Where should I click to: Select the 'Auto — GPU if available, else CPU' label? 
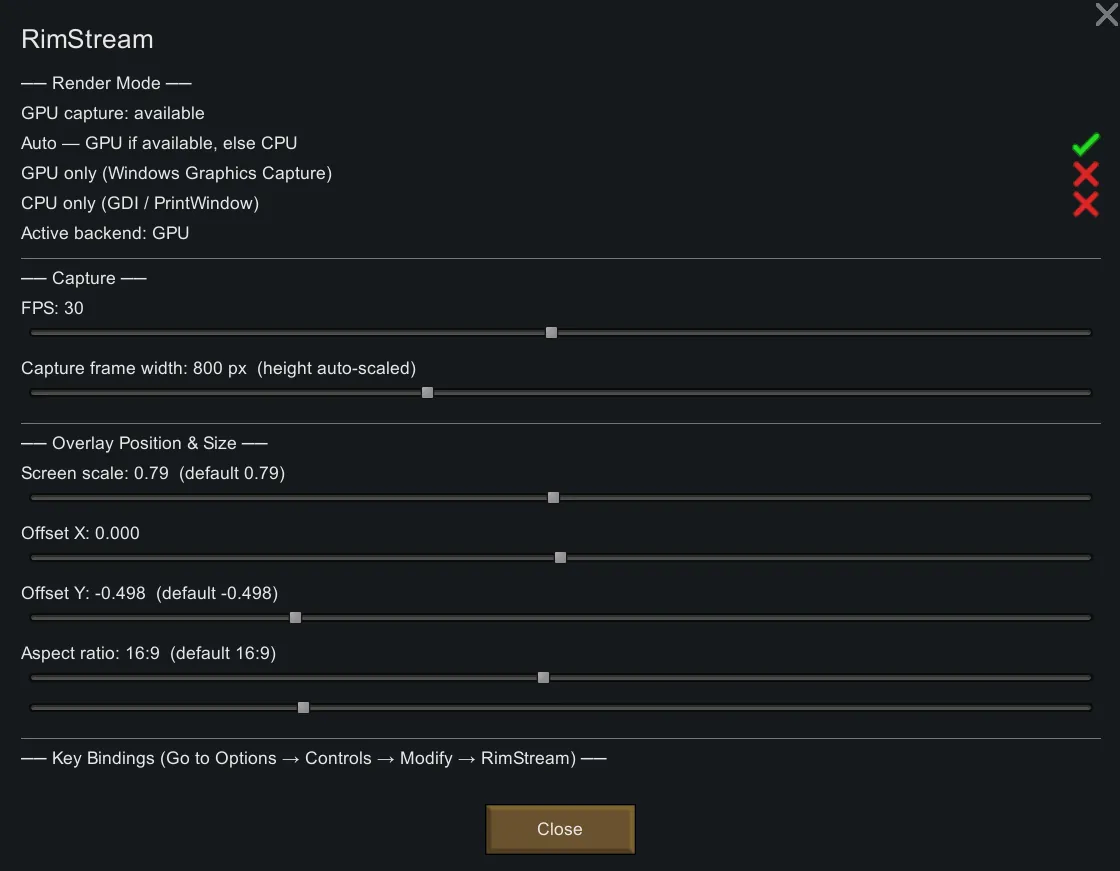click(159, 143)
